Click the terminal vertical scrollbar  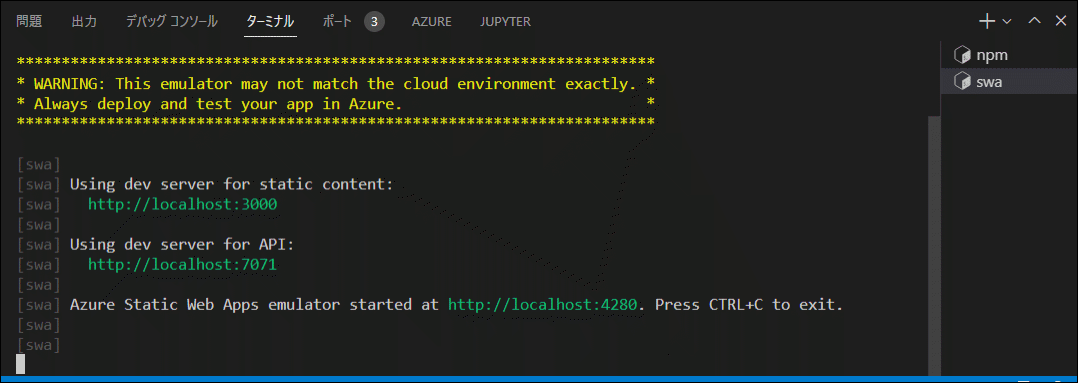[x=934, y=244]
